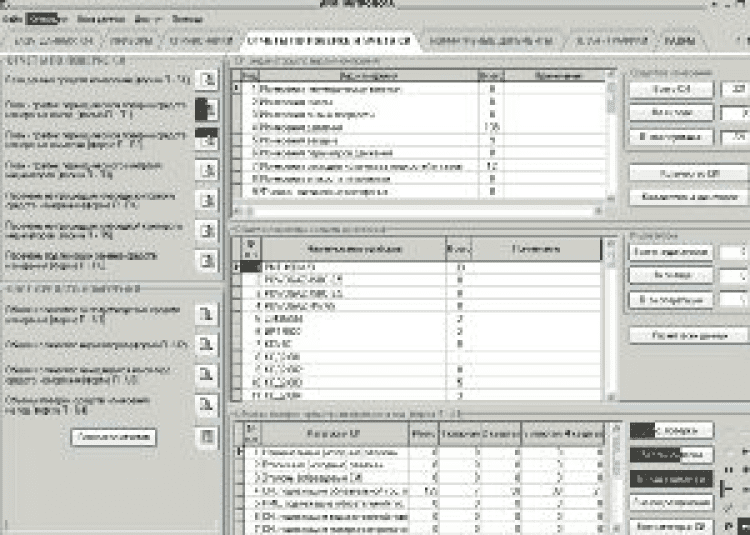Open the fourth report icon in the top-left list
The image size is (750, 535).
coord(206,171)
